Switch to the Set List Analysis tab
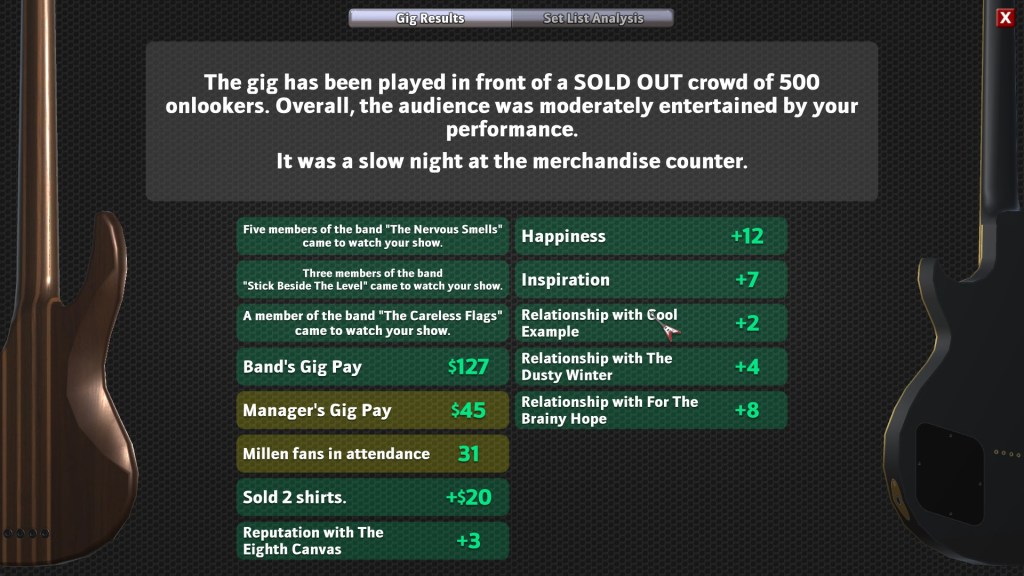Screen dimensions: 1024x576 (x=592, y=18)
